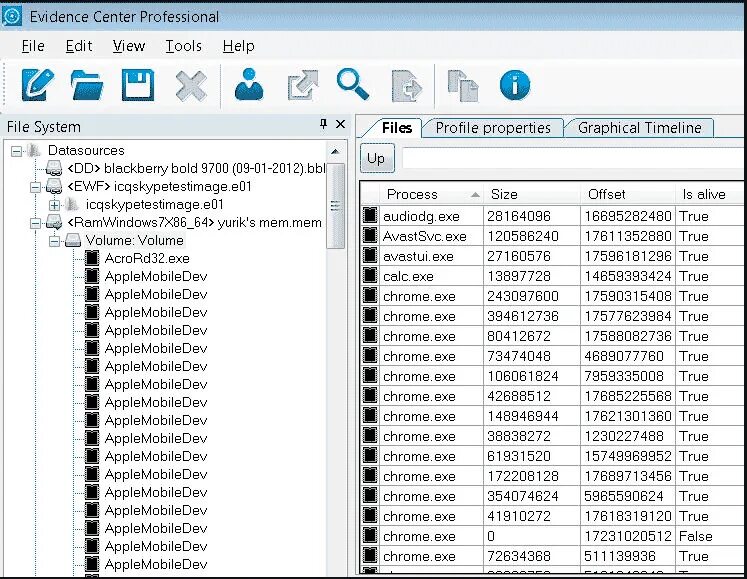747x579 pixels.
Task: Switch to Graphical Timeline tab
Action: point(639,128)
